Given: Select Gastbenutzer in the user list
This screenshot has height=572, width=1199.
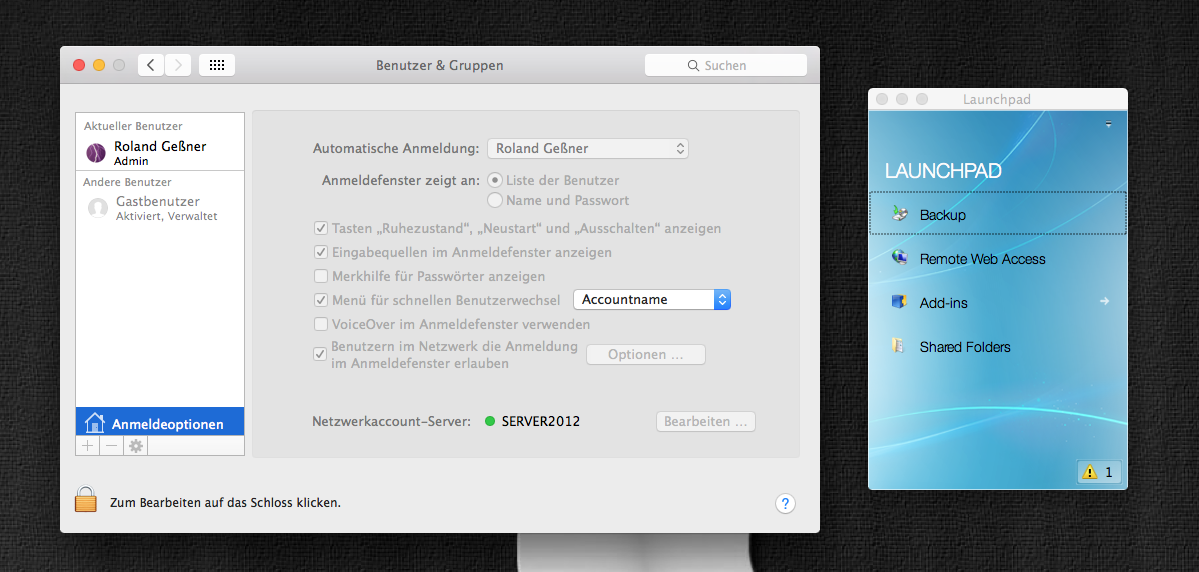Looking at the screenshot, I should [160, 207].
